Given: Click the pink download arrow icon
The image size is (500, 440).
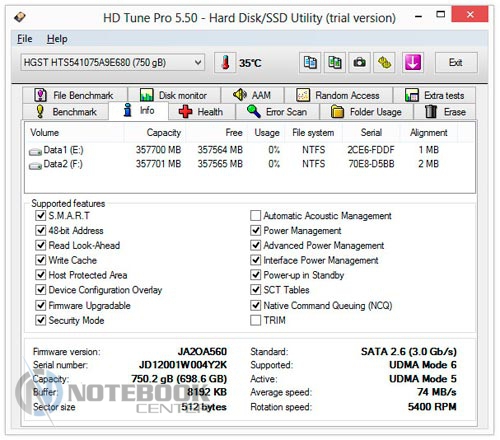Looking at the screenshot, I should (413, 63).
